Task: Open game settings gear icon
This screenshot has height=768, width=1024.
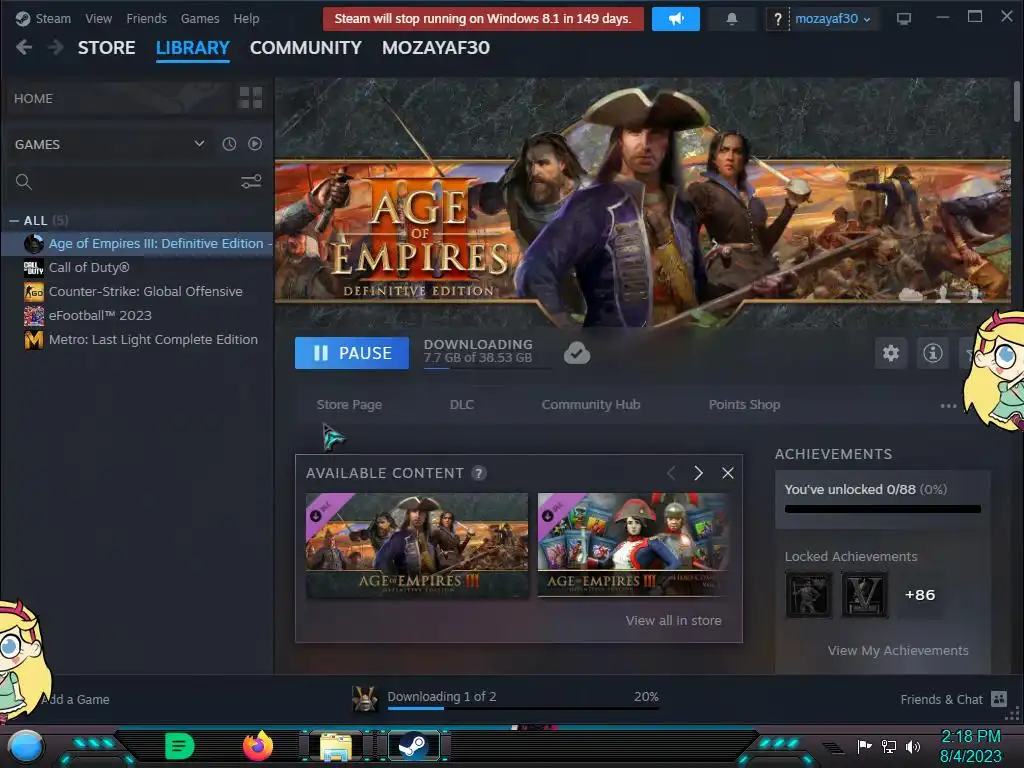Action: click(x=891, y=353)
